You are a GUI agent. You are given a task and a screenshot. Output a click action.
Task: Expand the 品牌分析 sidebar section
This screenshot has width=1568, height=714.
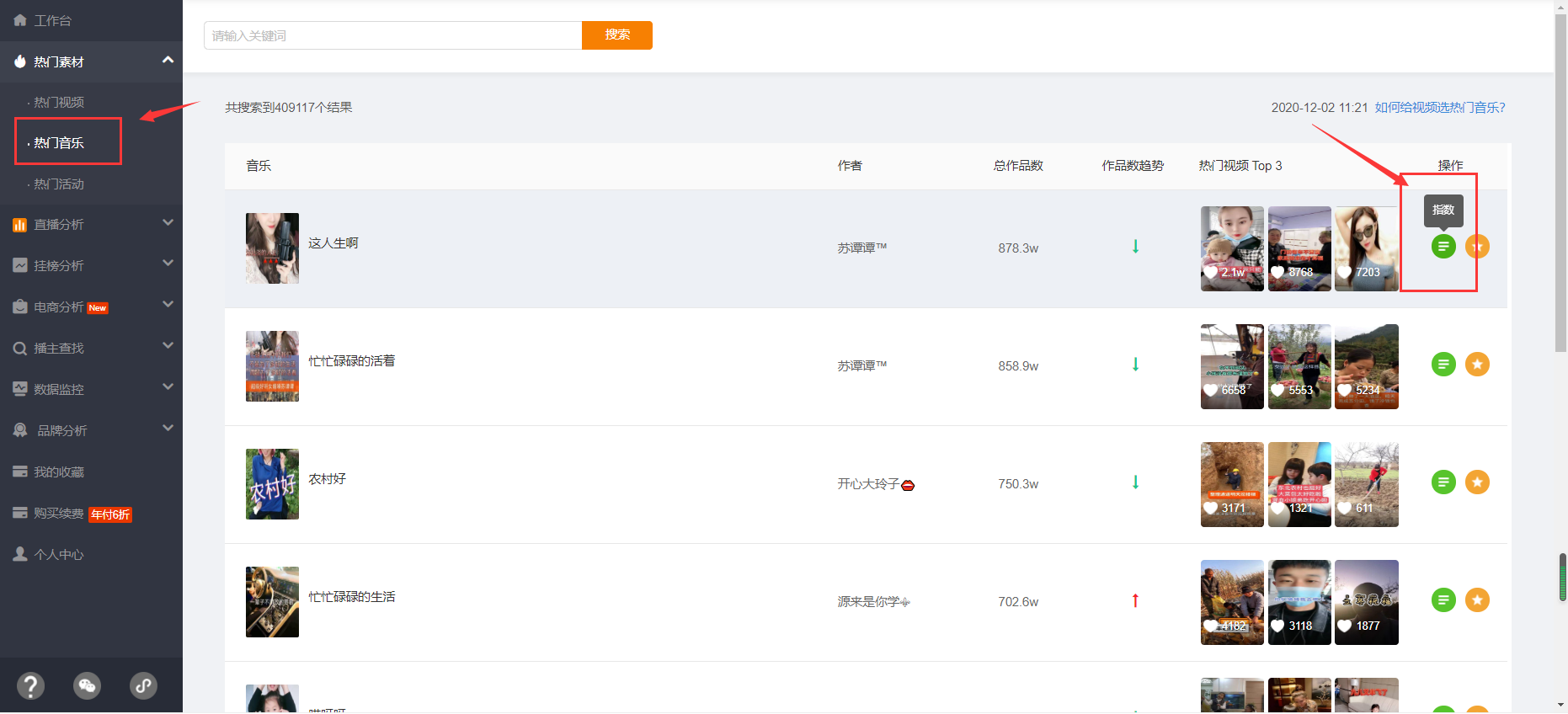[x=168, y=429]
